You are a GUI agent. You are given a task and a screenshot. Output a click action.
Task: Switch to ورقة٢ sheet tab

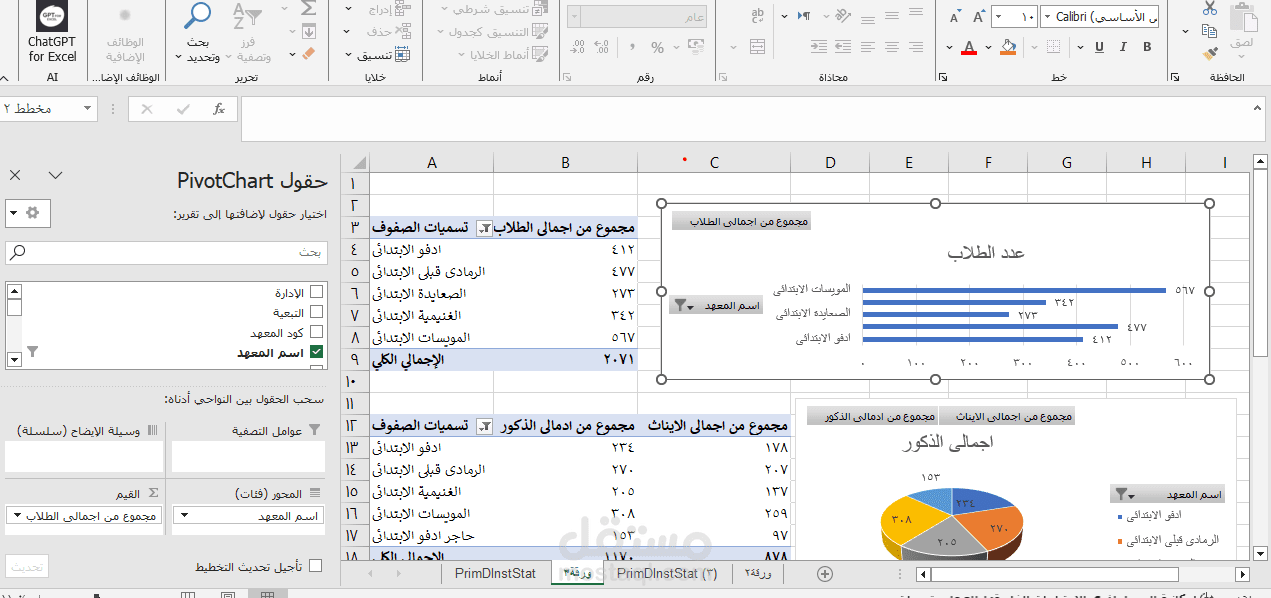758,574
